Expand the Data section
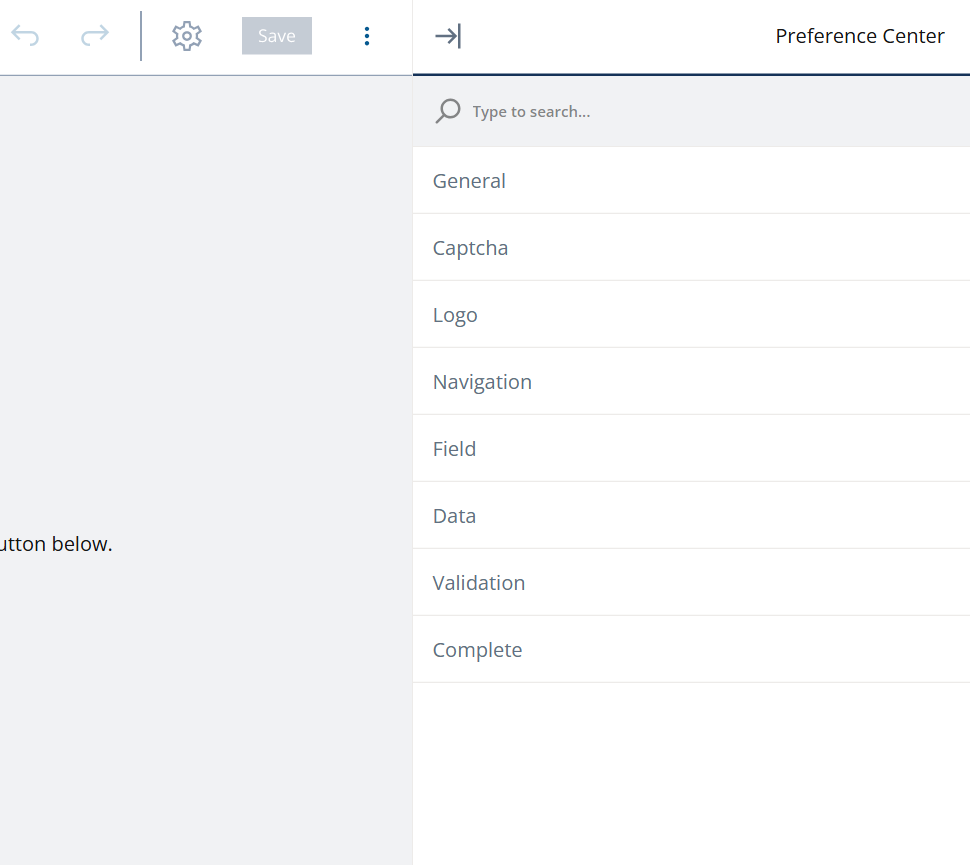Viewport: 970px width, 865px height. click(454, 515)
